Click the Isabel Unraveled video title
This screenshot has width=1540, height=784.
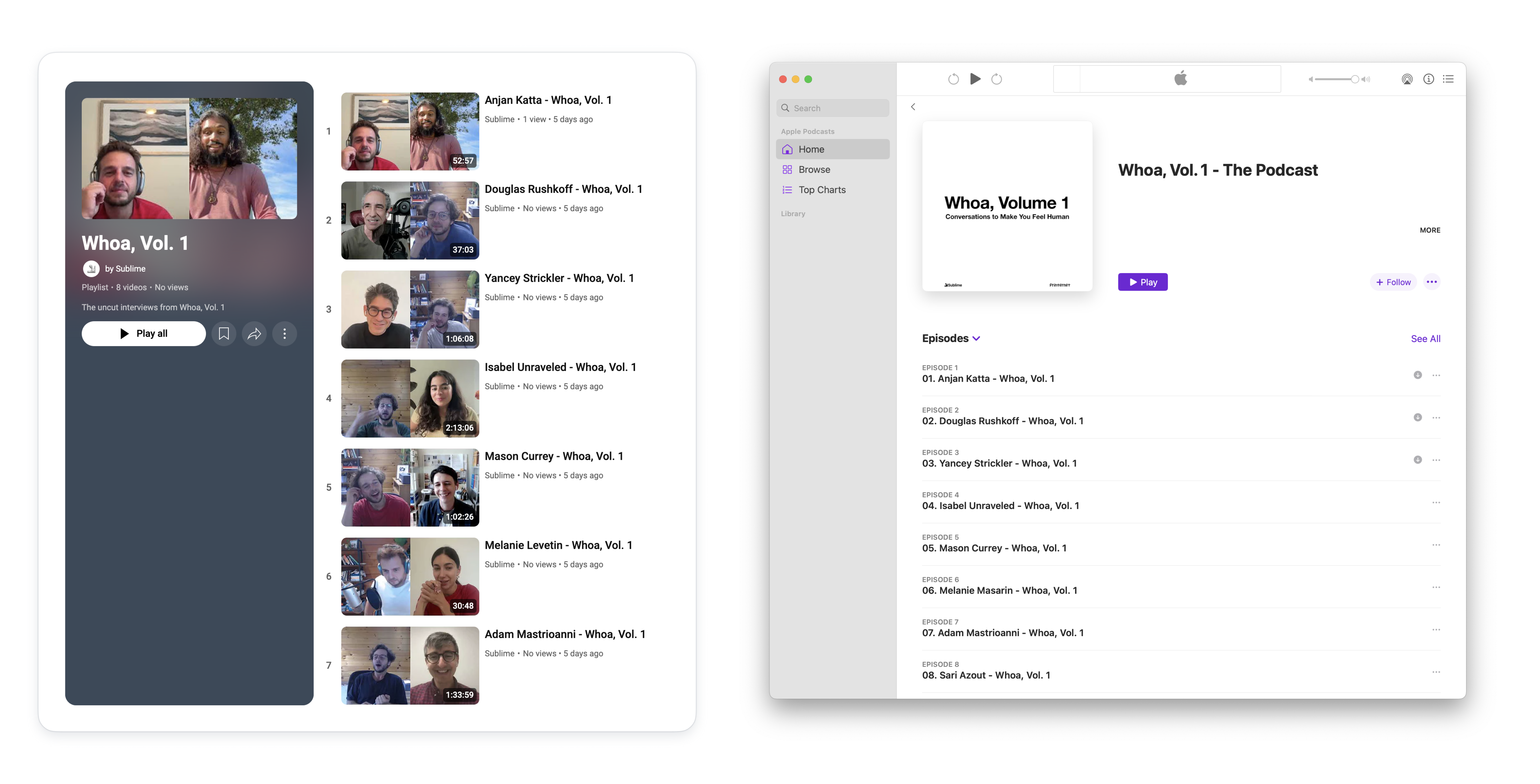click(x=560, y=367)
